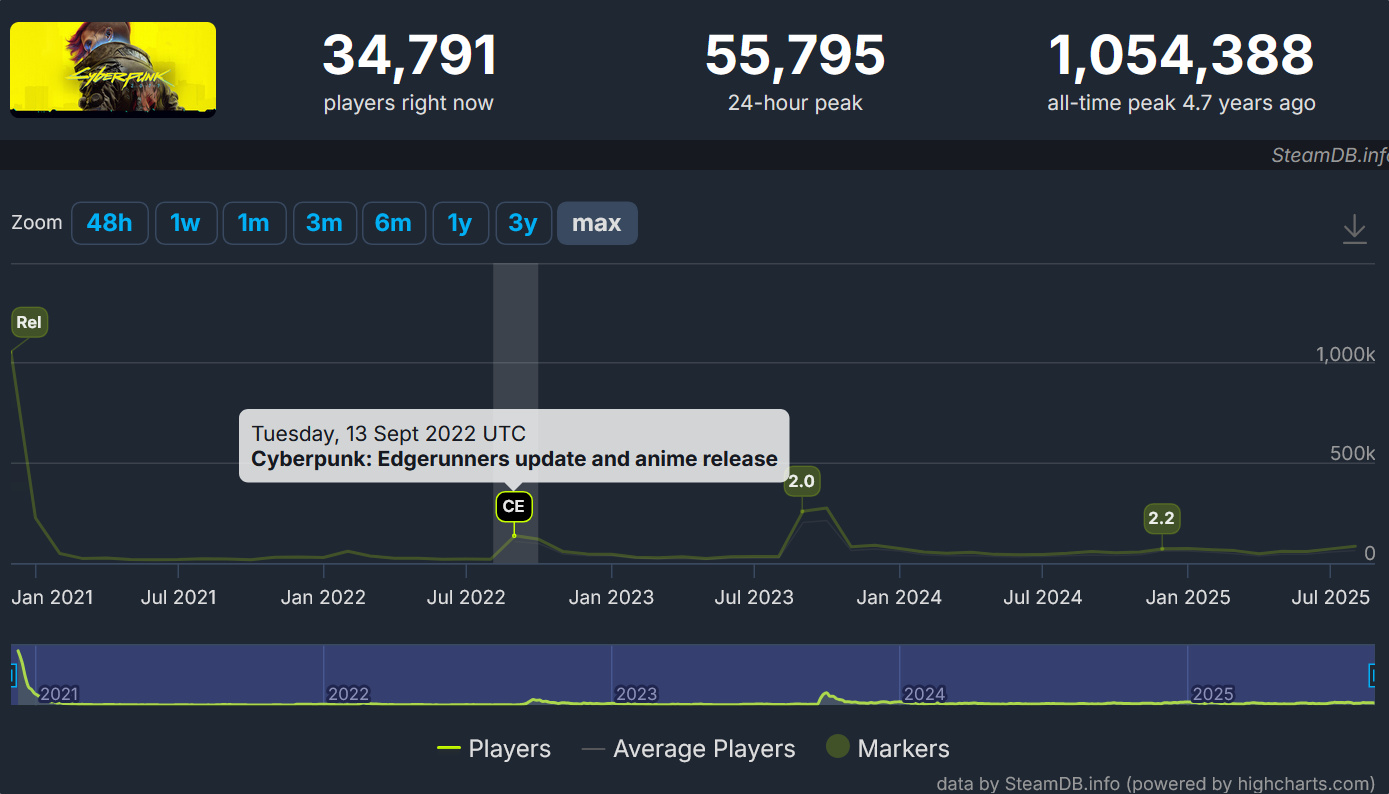Viewport: 1389px width, 794px height.
Task: Click the 'players right now' label
Action: tap(409, 103)
